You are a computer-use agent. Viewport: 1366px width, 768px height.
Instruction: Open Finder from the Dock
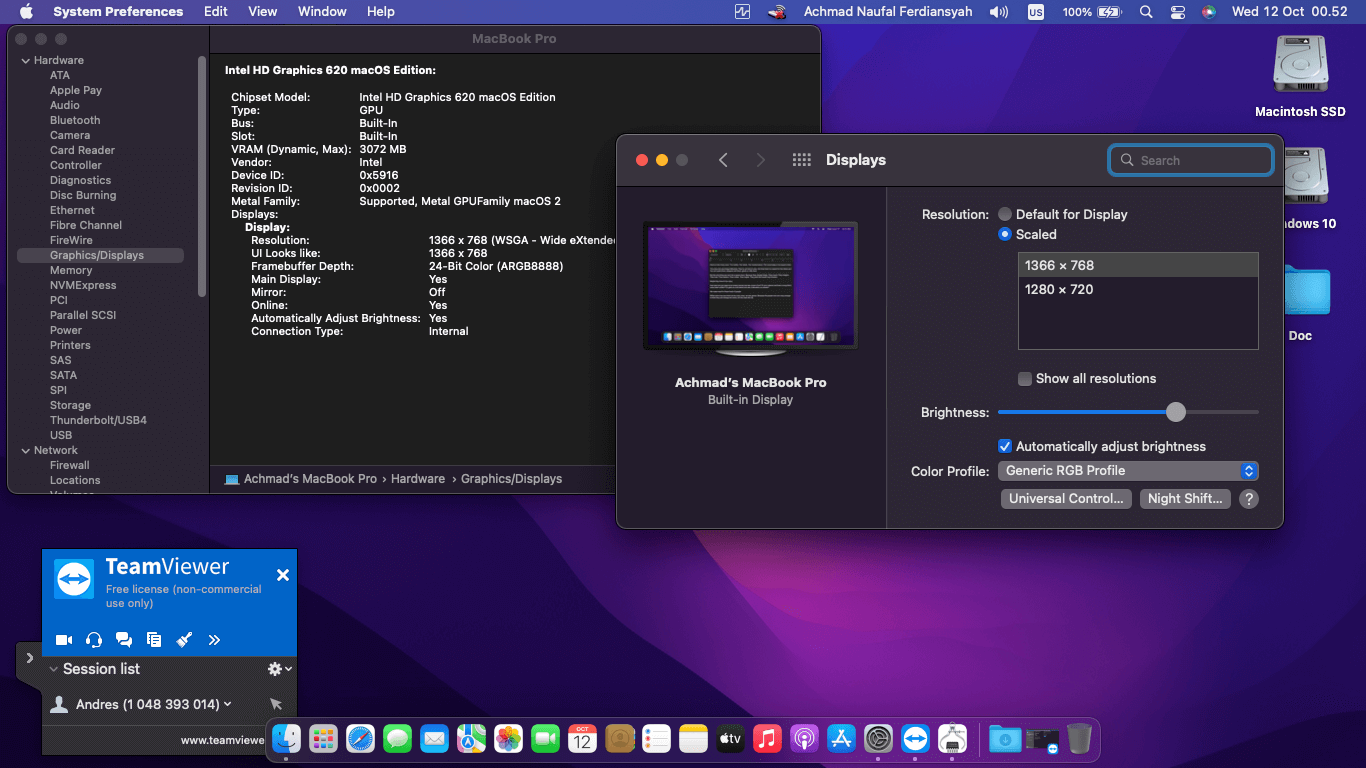(287, 739)
